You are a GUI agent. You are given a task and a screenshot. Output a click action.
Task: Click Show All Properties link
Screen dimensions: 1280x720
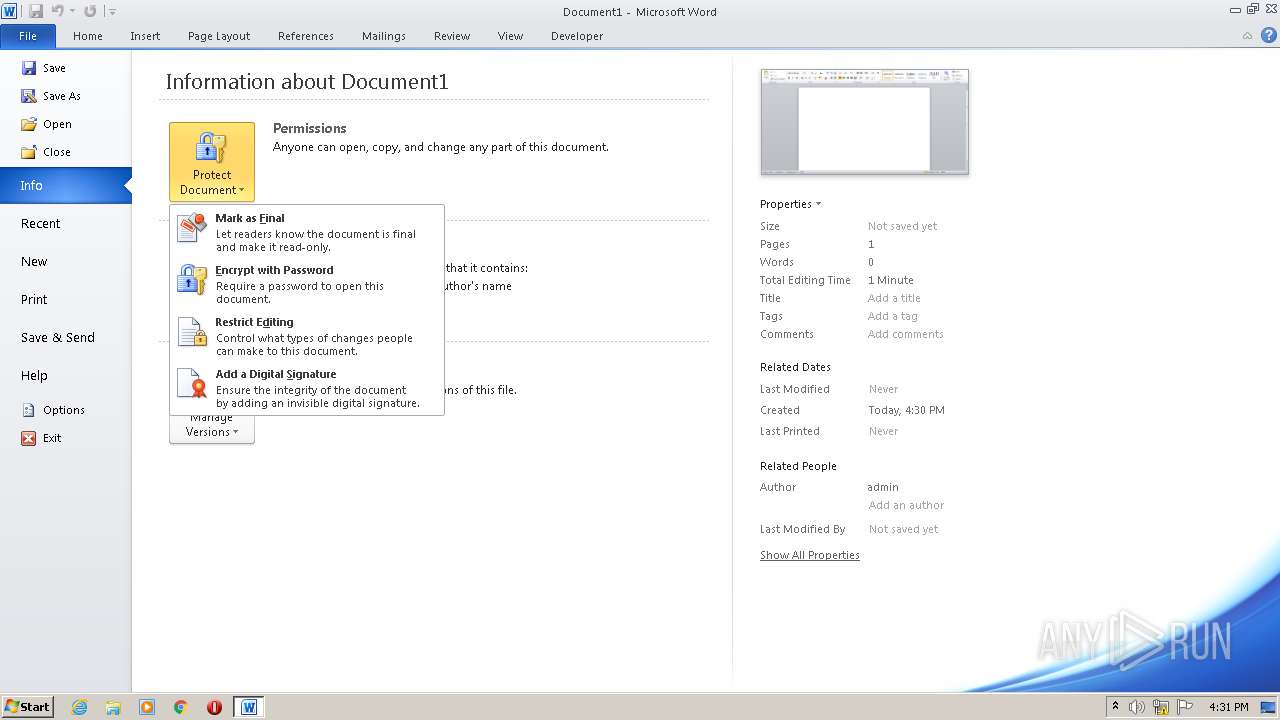coord(810,555)
